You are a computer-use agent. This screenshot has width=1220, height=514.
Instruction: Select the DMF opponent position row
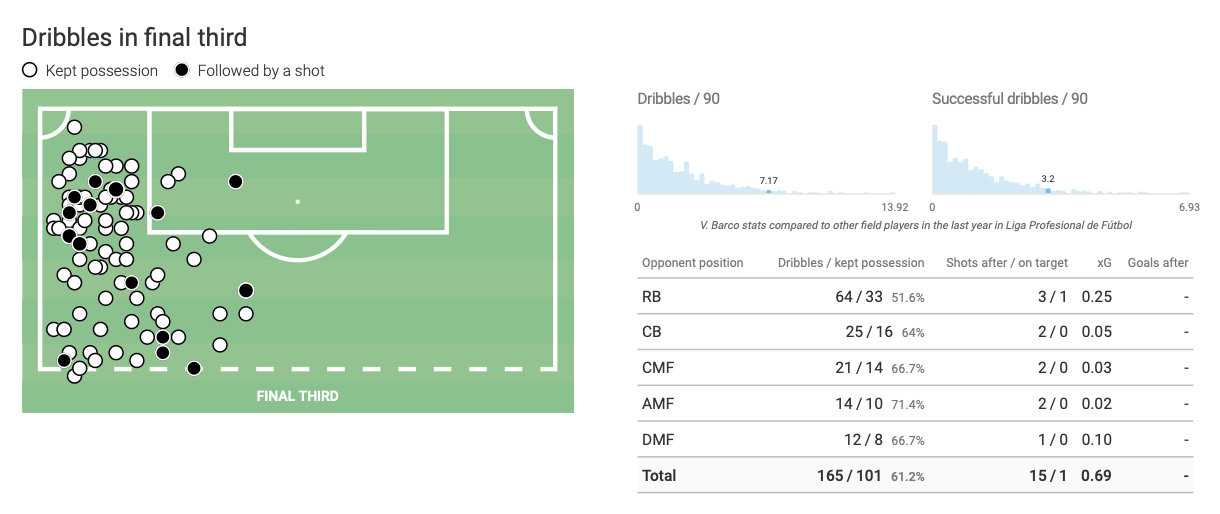[x=658, y=440]
